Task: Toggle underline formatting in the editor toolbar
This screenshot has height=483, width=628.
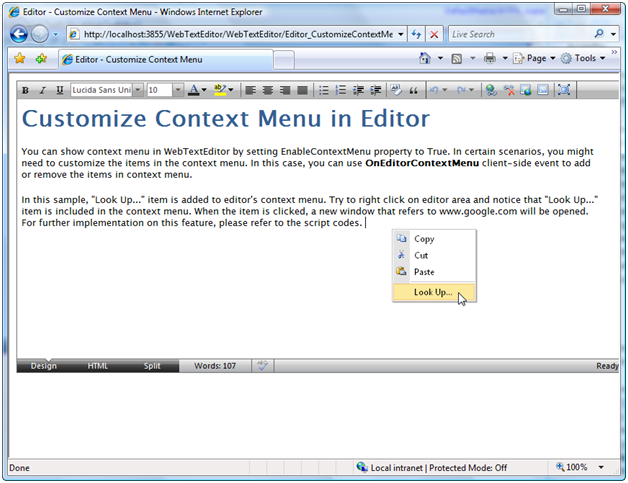Action: click(x=60, y=90)
